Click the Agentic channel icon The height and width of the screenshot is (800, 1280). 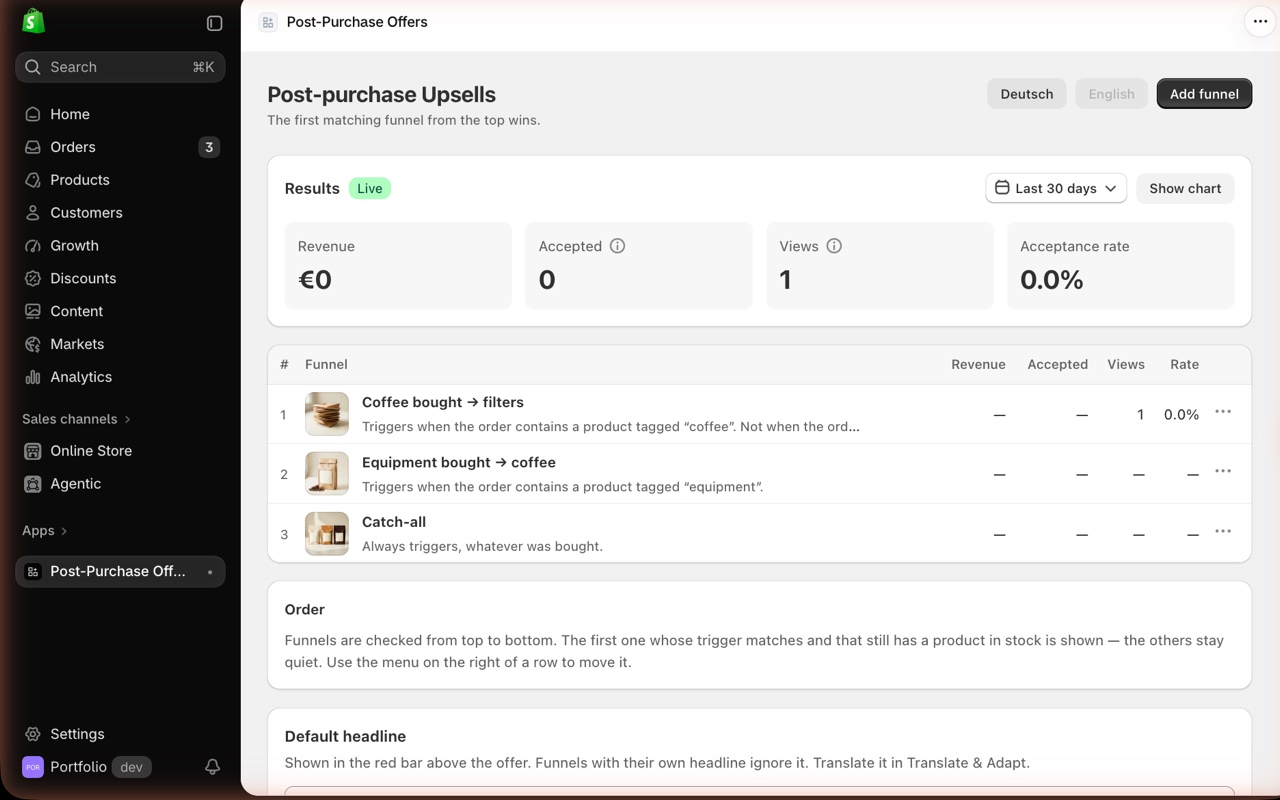point(33,484)
